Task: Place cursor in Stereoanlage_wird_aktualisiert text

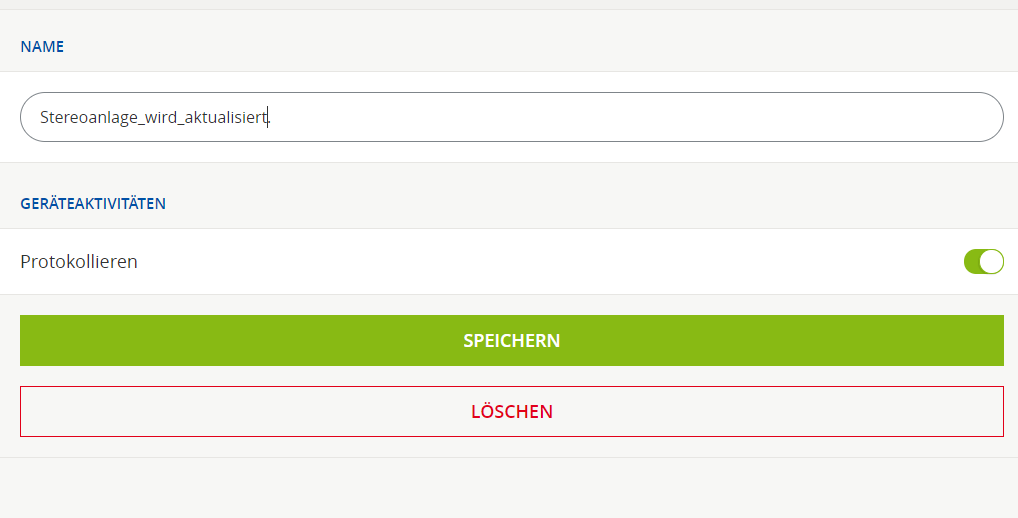Action: click(154, 117)
